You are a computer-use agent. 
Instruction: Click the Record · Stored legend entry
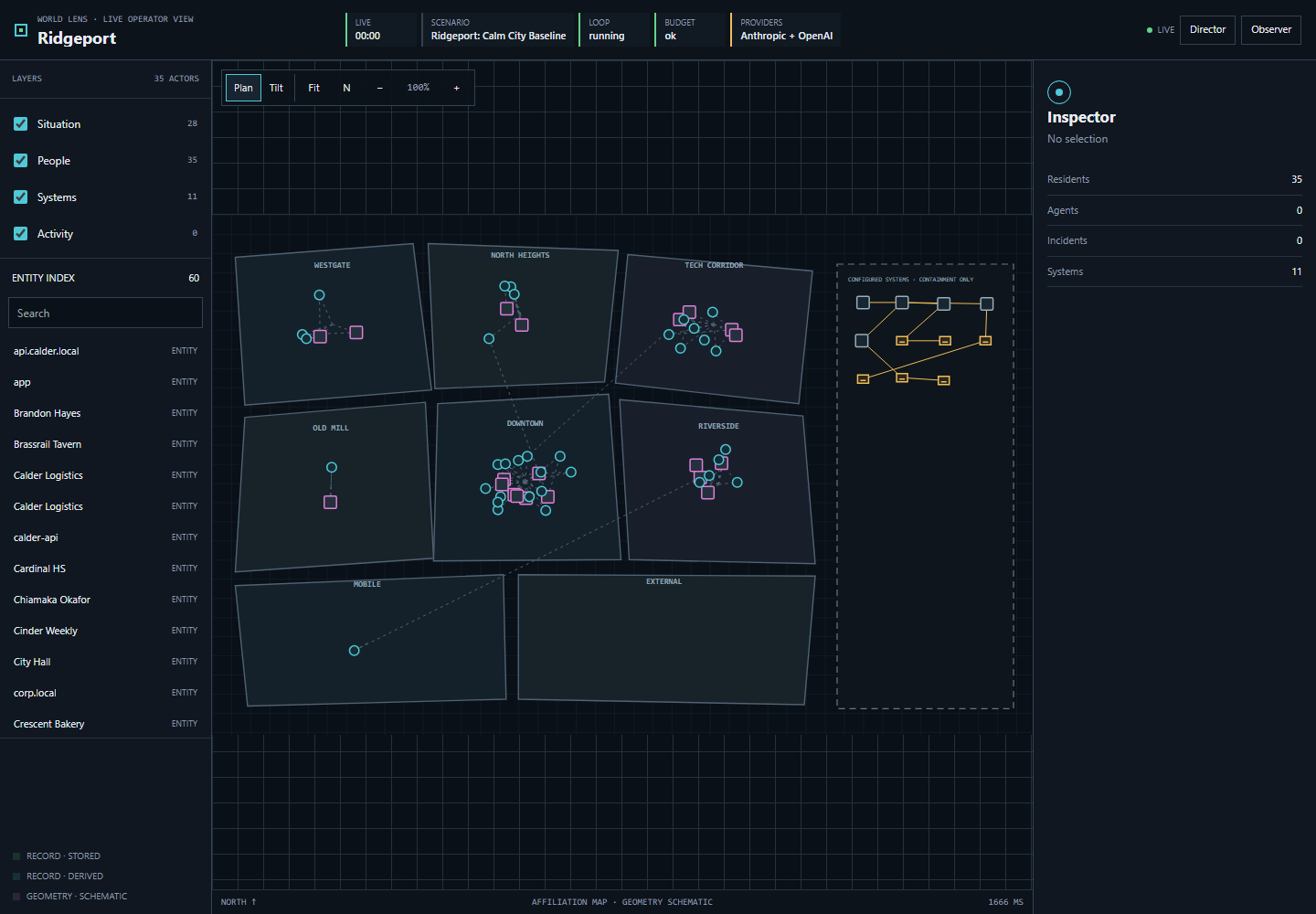(57, 856)
